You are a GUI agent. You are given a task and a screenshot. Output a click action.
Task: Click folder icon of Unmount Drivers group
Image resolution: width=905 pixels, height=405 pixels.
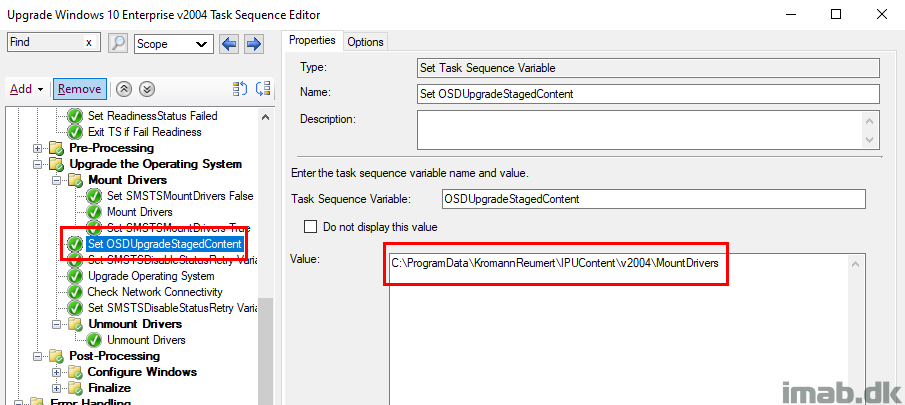tap(76, 324)
